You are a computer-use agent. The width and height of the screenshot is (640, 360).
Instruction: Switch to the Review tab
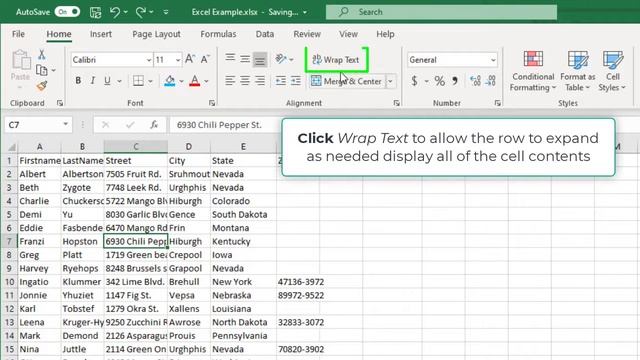(307, 34)
